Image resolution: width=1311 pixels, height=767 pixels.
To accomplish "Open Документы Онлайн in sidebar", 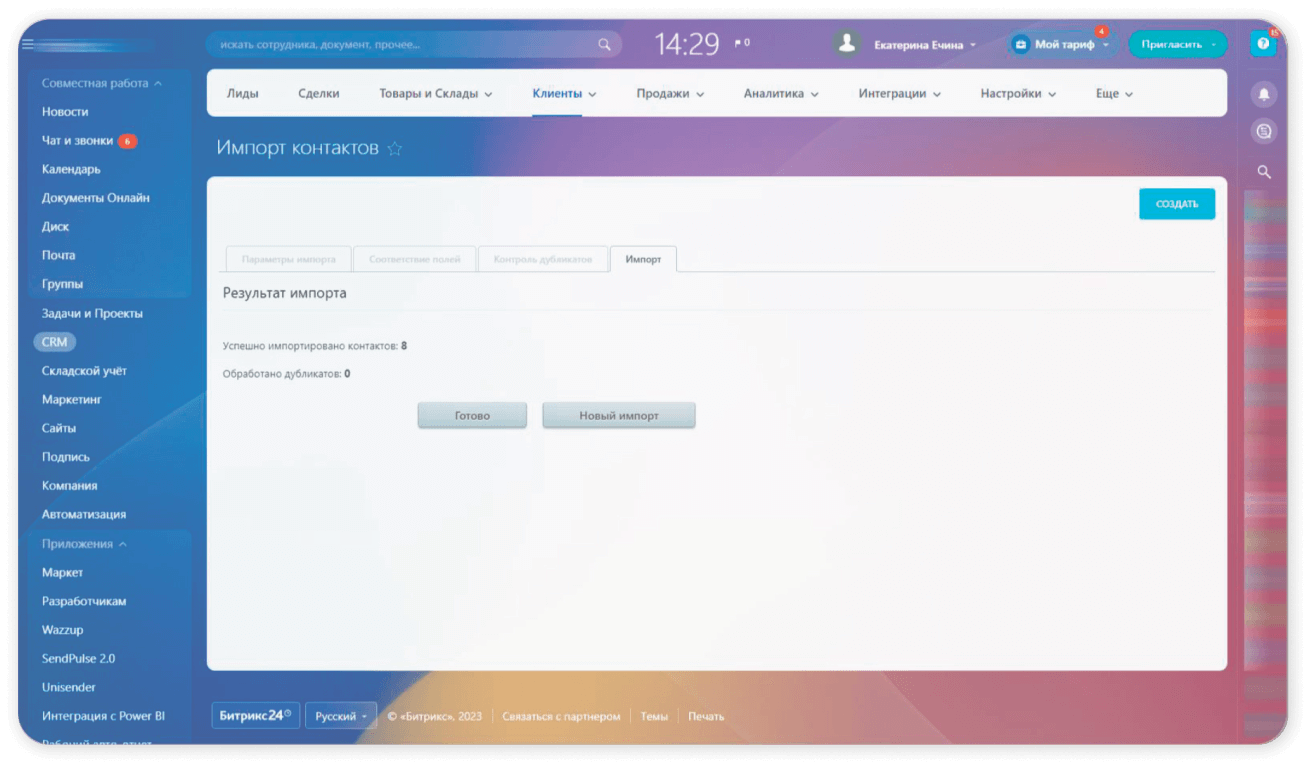I will tap(96, 198).
